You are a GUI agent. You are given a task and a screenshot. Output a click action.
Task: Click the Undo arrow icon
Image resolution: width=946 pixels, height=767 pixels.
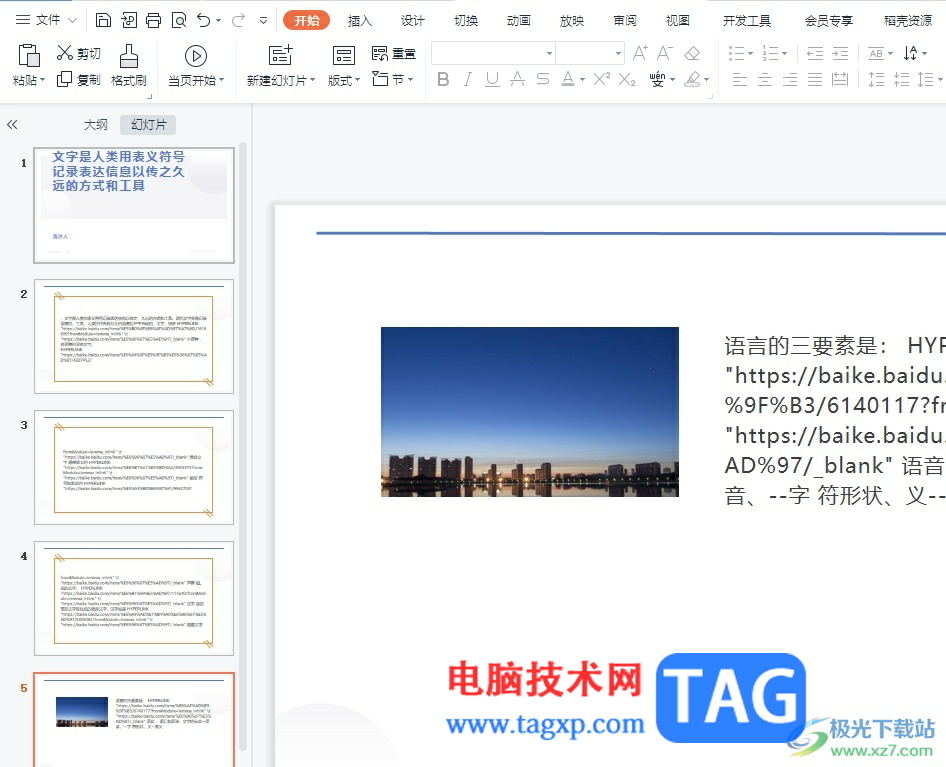click(x=204, y=21)
